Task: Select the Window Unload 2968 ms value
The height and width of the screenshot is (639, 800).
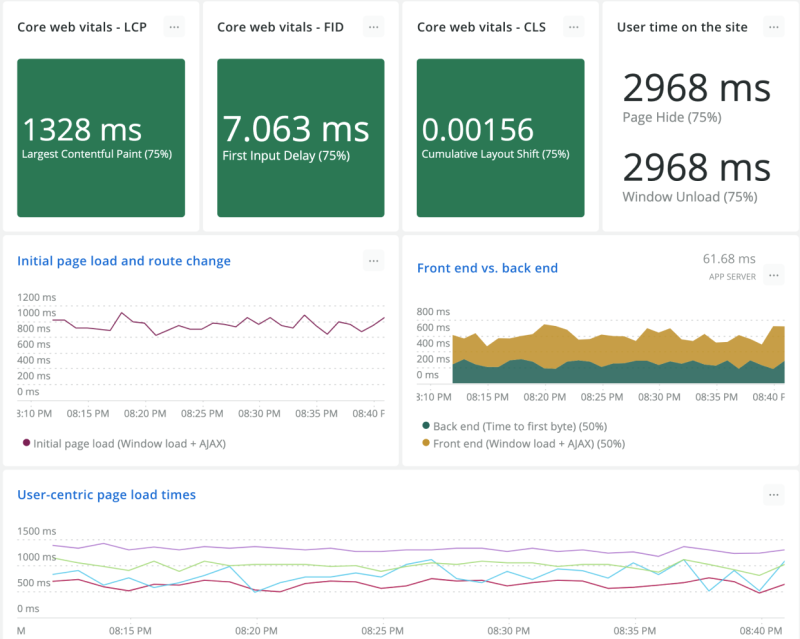Action: point(696,167)
